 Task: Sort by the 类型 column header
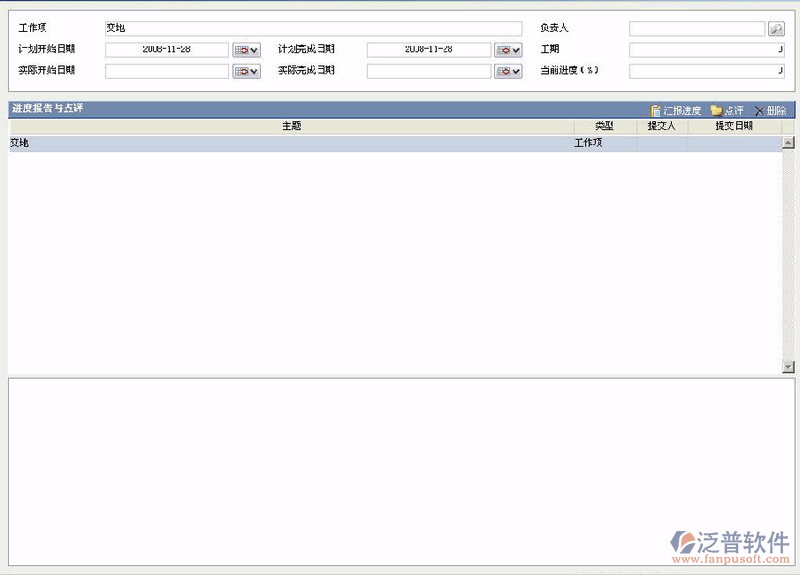tap(605, 126)
